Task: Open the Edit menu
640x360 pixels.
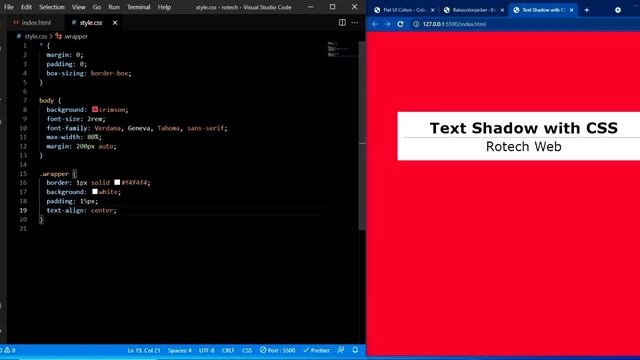Action: pyautogui.click(x=26, y=7)
